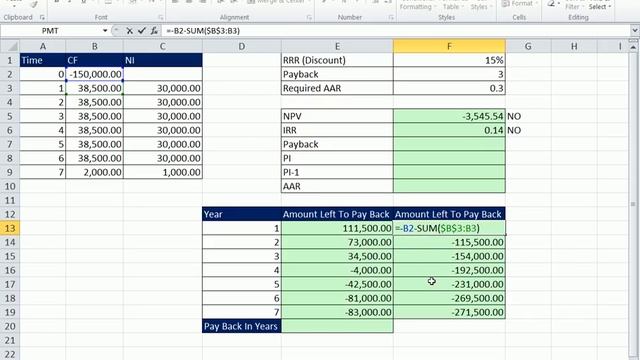Select the NPV result -3,545.54
The width and height of the screenshot is (640, 360).
pyautogui.click(x=449, y=116)
